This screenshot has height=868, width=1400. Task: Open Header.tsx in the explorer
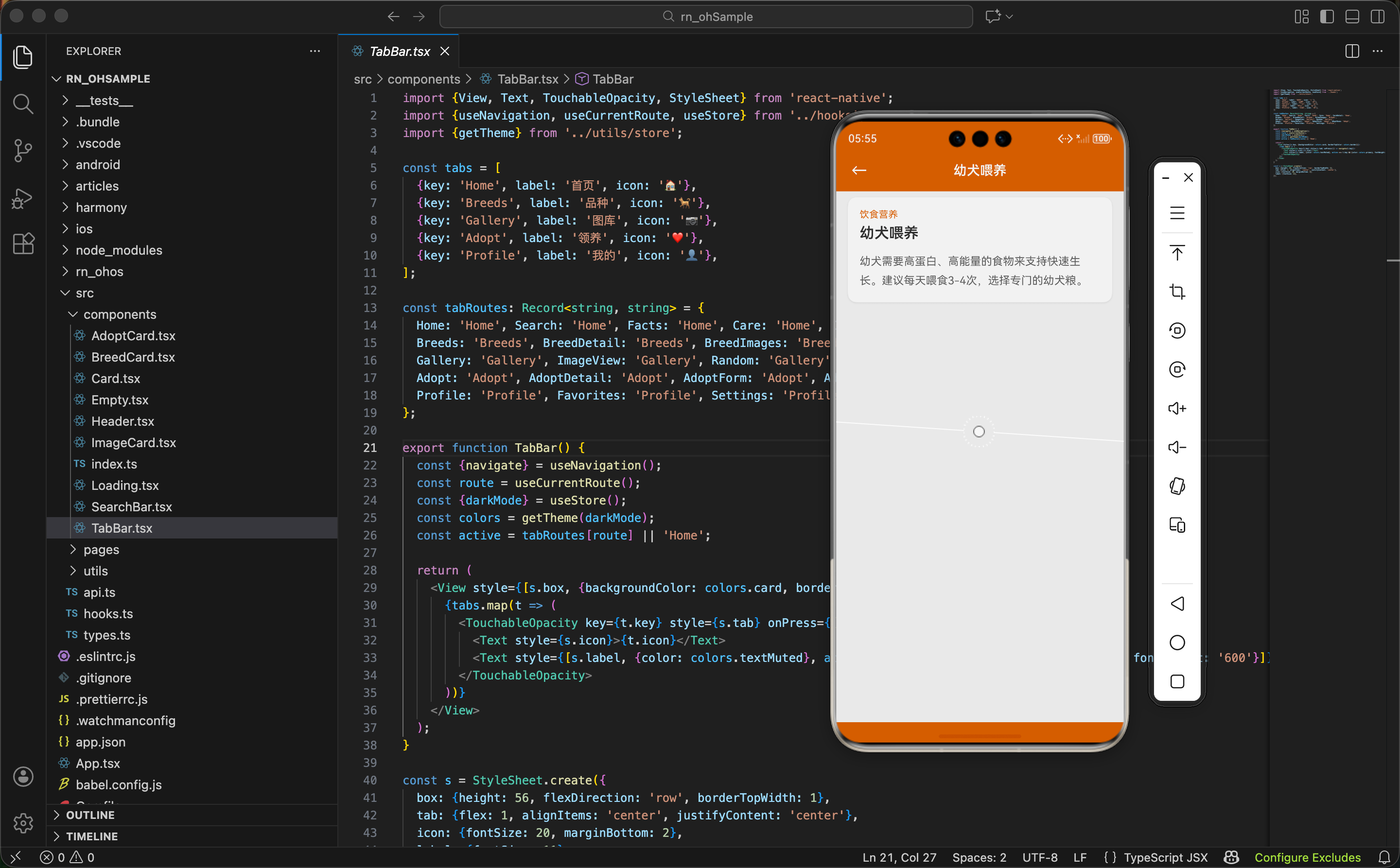(x=122, y=421)
